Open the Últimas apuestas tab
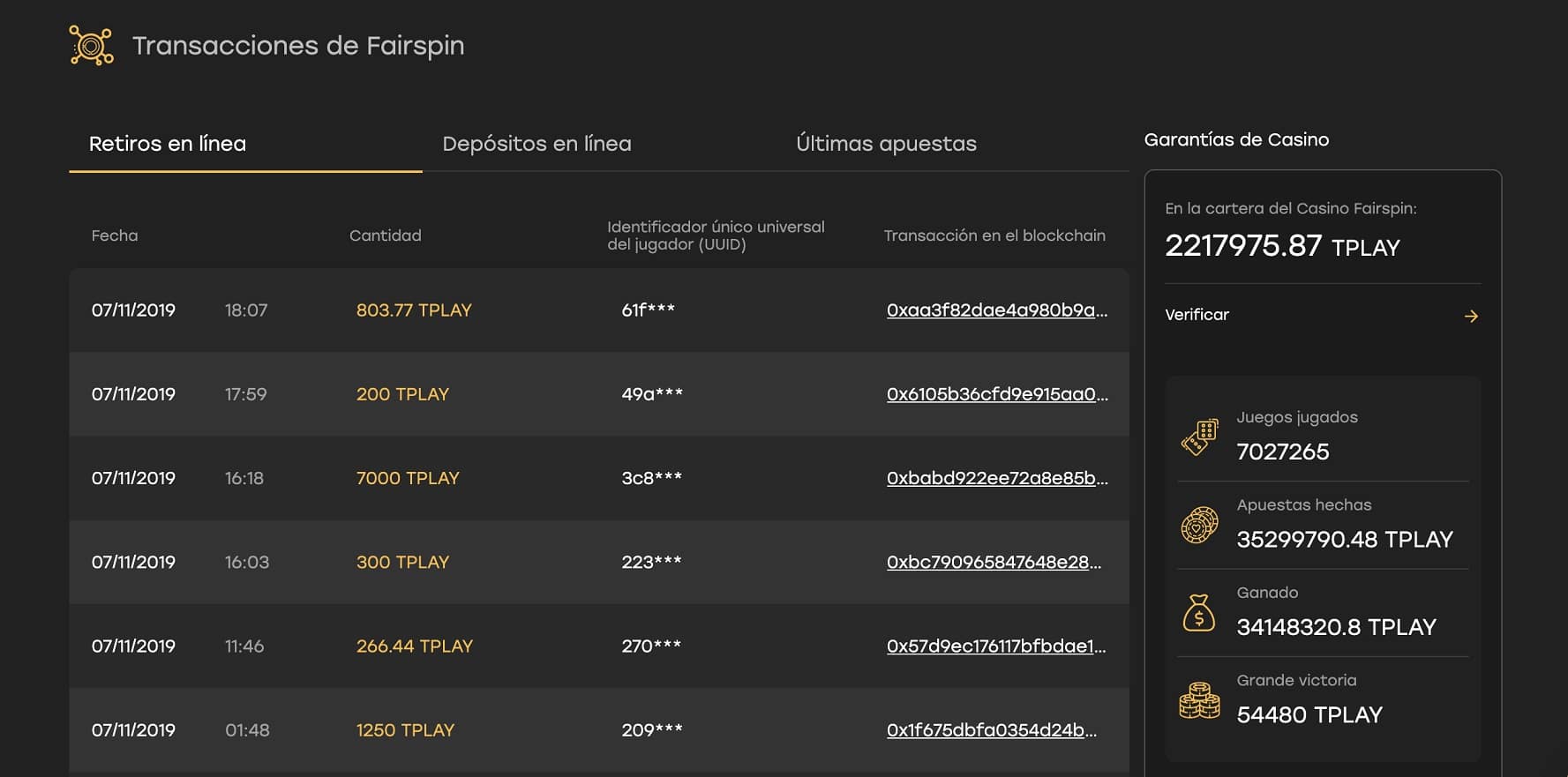This screenshot has height=777, width=1568. (x=886, y=144)
